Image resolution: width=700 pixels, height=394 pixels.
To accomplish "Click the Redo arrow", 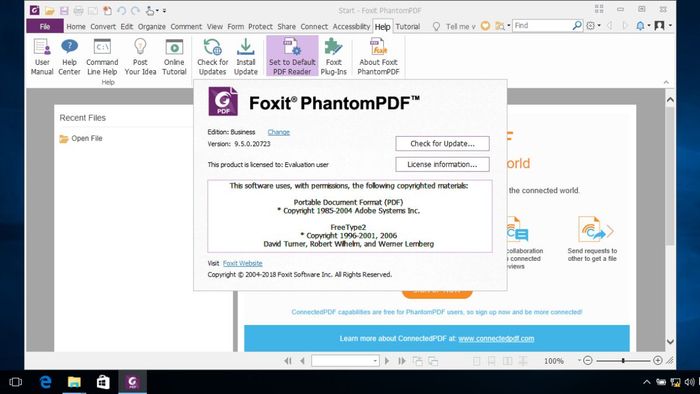I will (135, 10).
